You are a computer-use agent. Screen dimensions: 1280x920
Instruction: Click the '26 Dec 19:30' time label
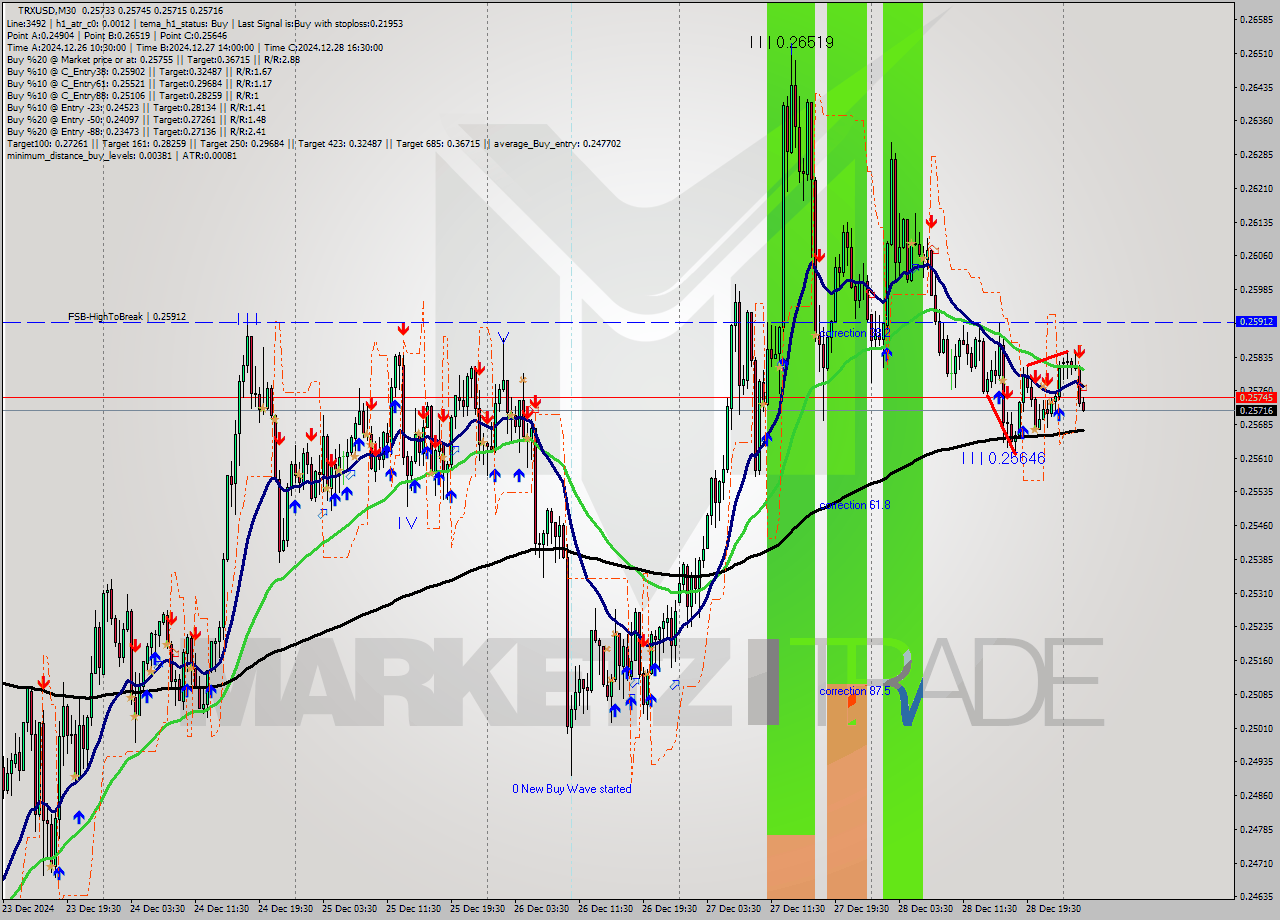point(670,909)
